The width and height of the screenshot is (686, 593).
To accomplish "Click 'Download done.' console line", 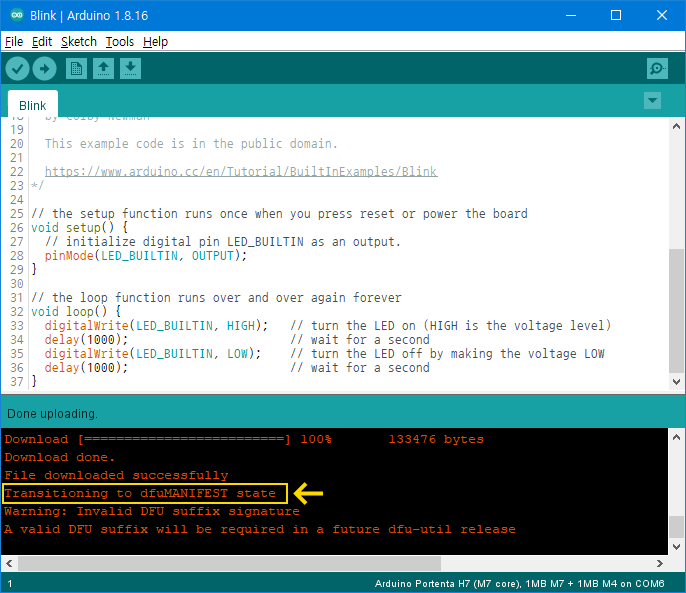I will tap(60, 457).
